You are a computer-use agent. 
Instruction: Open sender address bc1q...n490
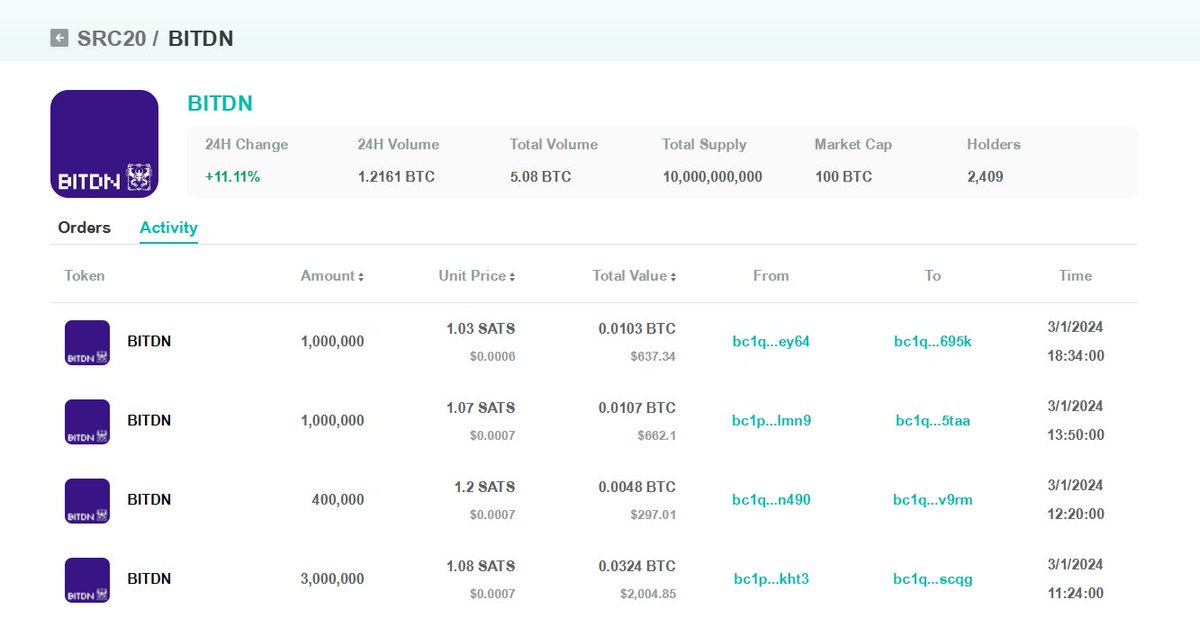coord(771,500)
